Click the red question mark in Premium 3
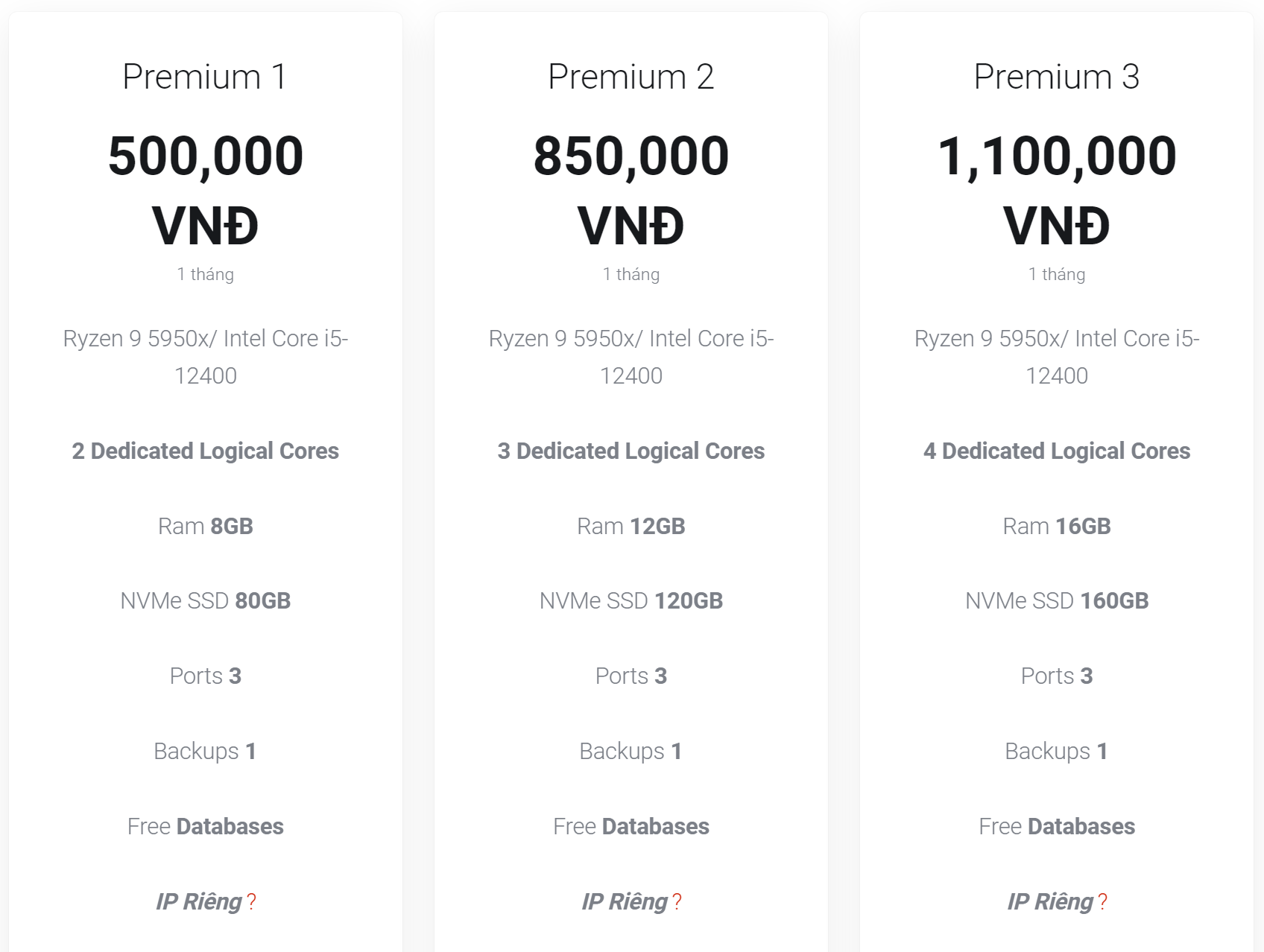Viewport: 1264px width, 952px height. pos(1102,902)
